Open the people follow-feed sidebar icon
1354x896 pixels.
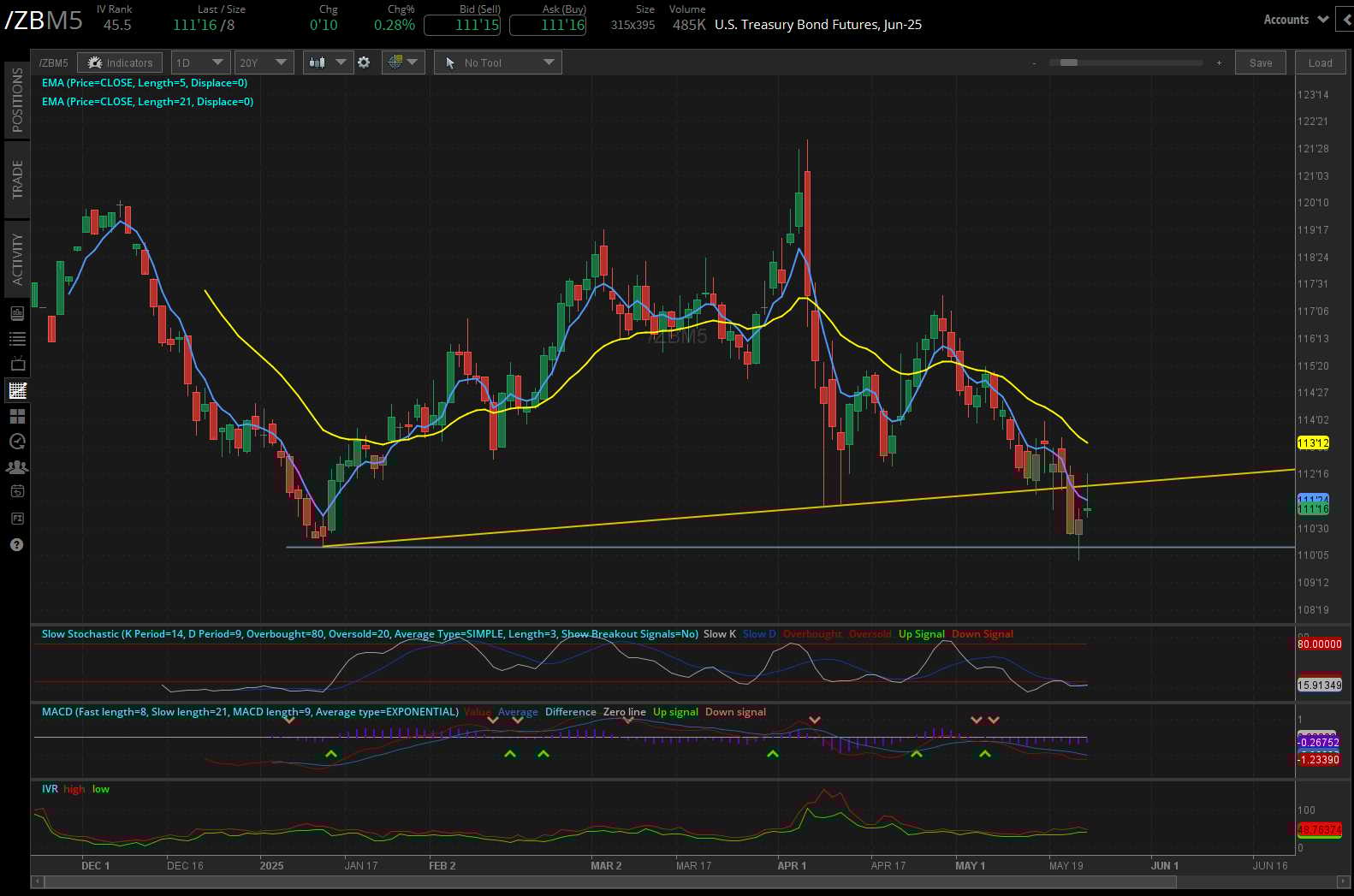click(x=17, y=467)
